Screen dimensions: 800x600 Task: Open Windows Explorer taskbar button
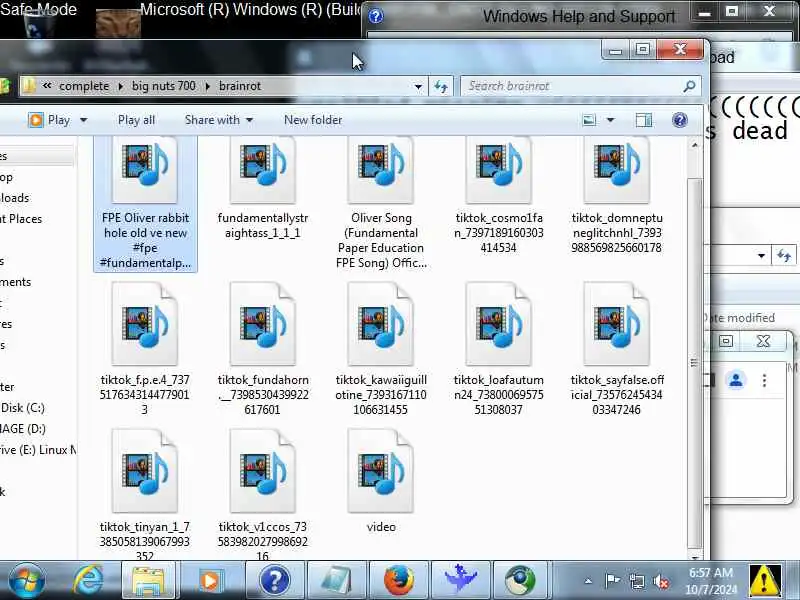pos(148,581)
